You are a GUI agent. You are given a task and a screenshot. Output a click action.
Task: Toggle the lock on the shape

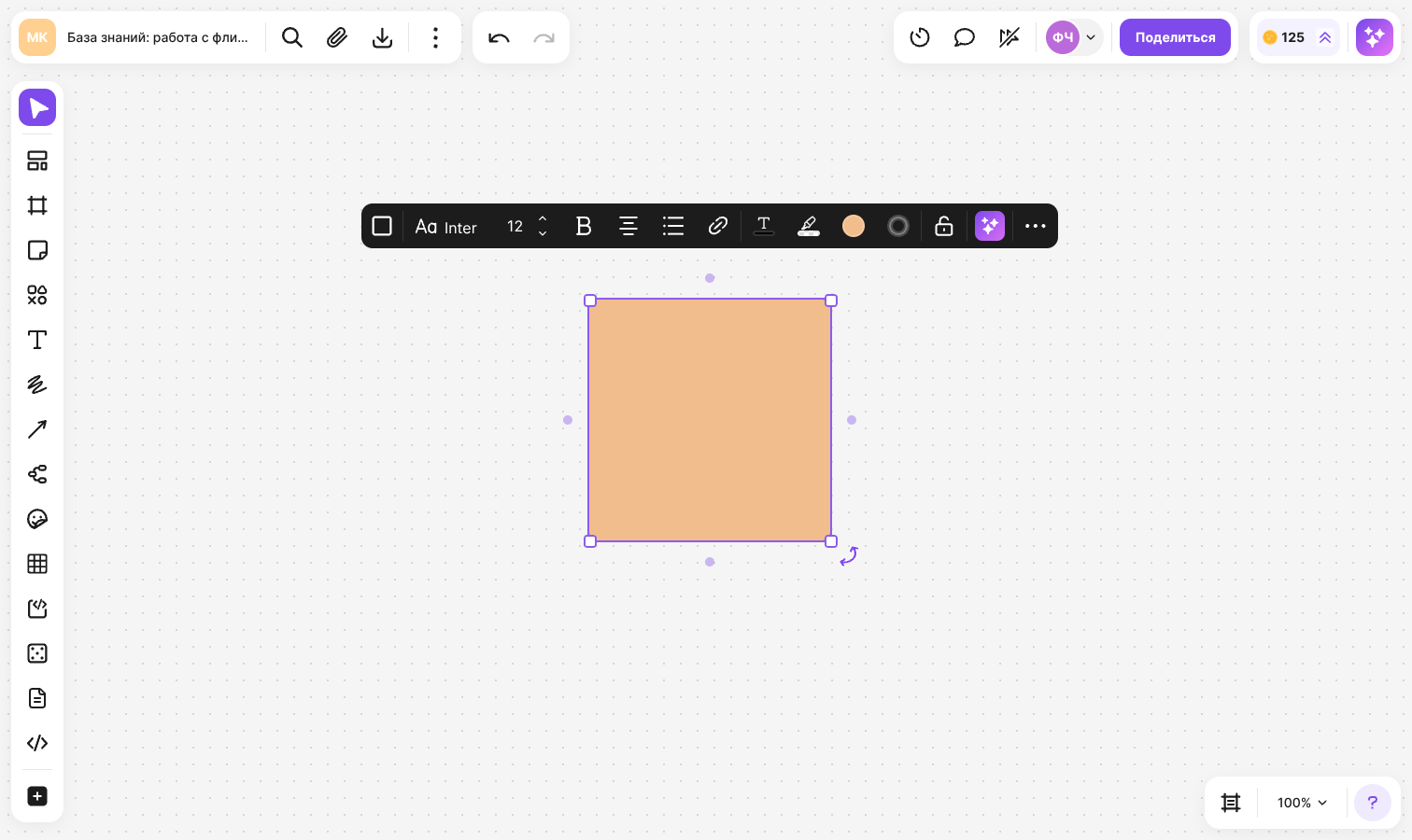[944, 226]
